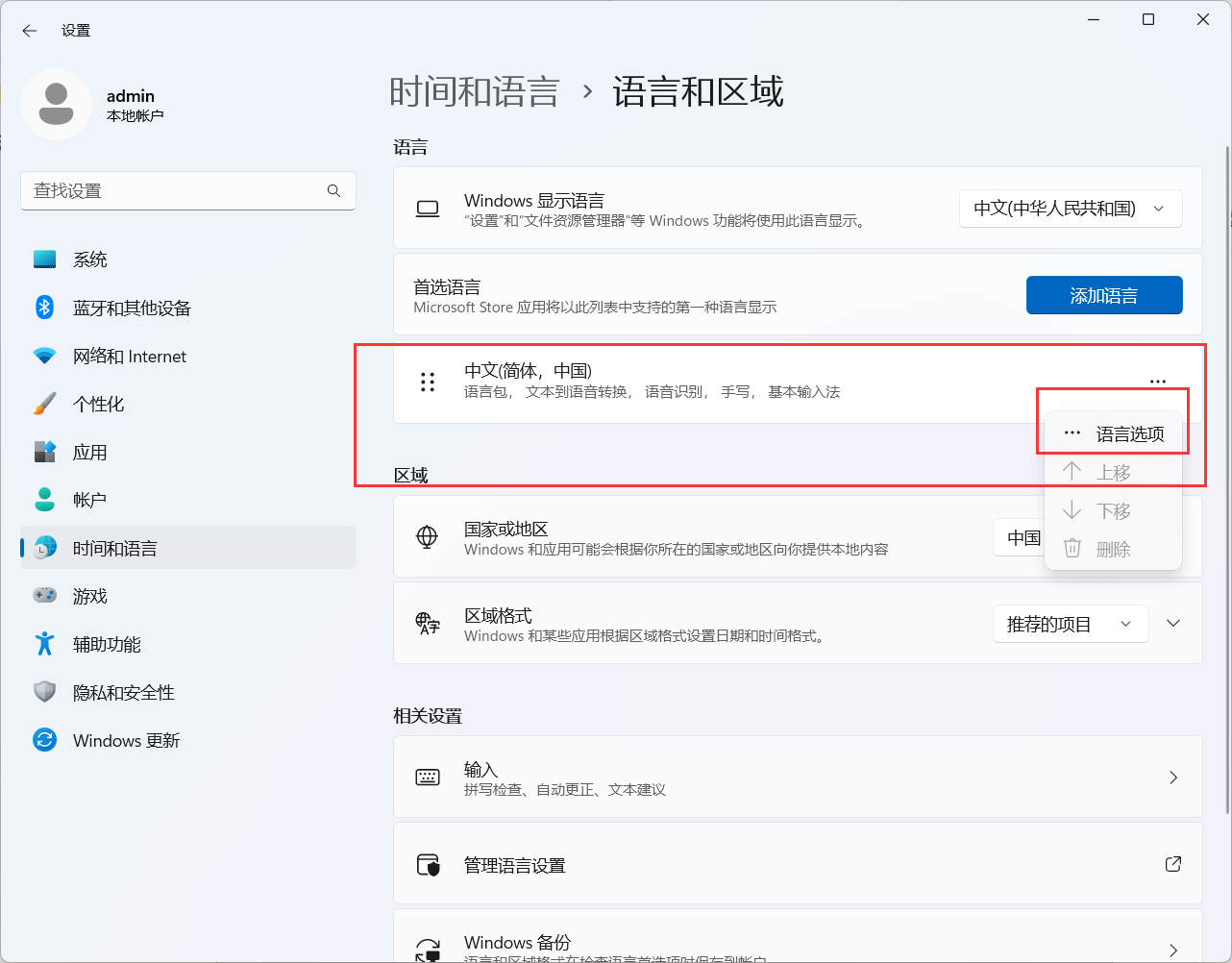Expand the 区域格式 section chevron

[1173, 624]
